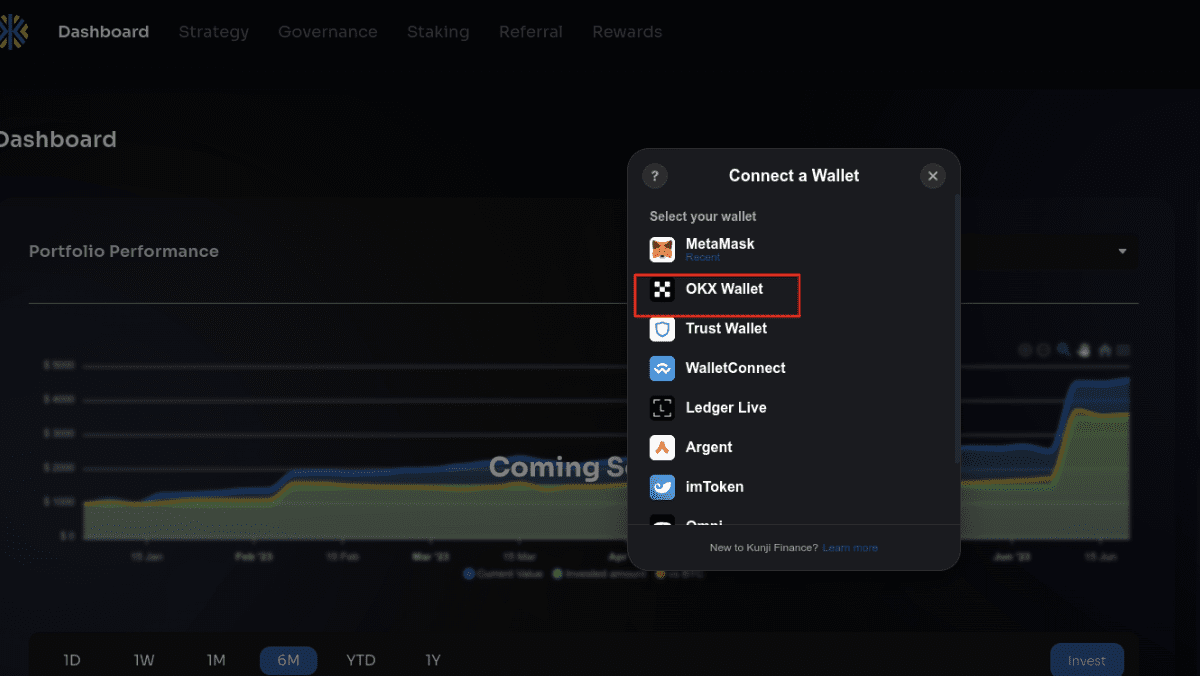1200x676 pixels.
Task: Open the help question mark icon
Action: [x=655, y=176]
